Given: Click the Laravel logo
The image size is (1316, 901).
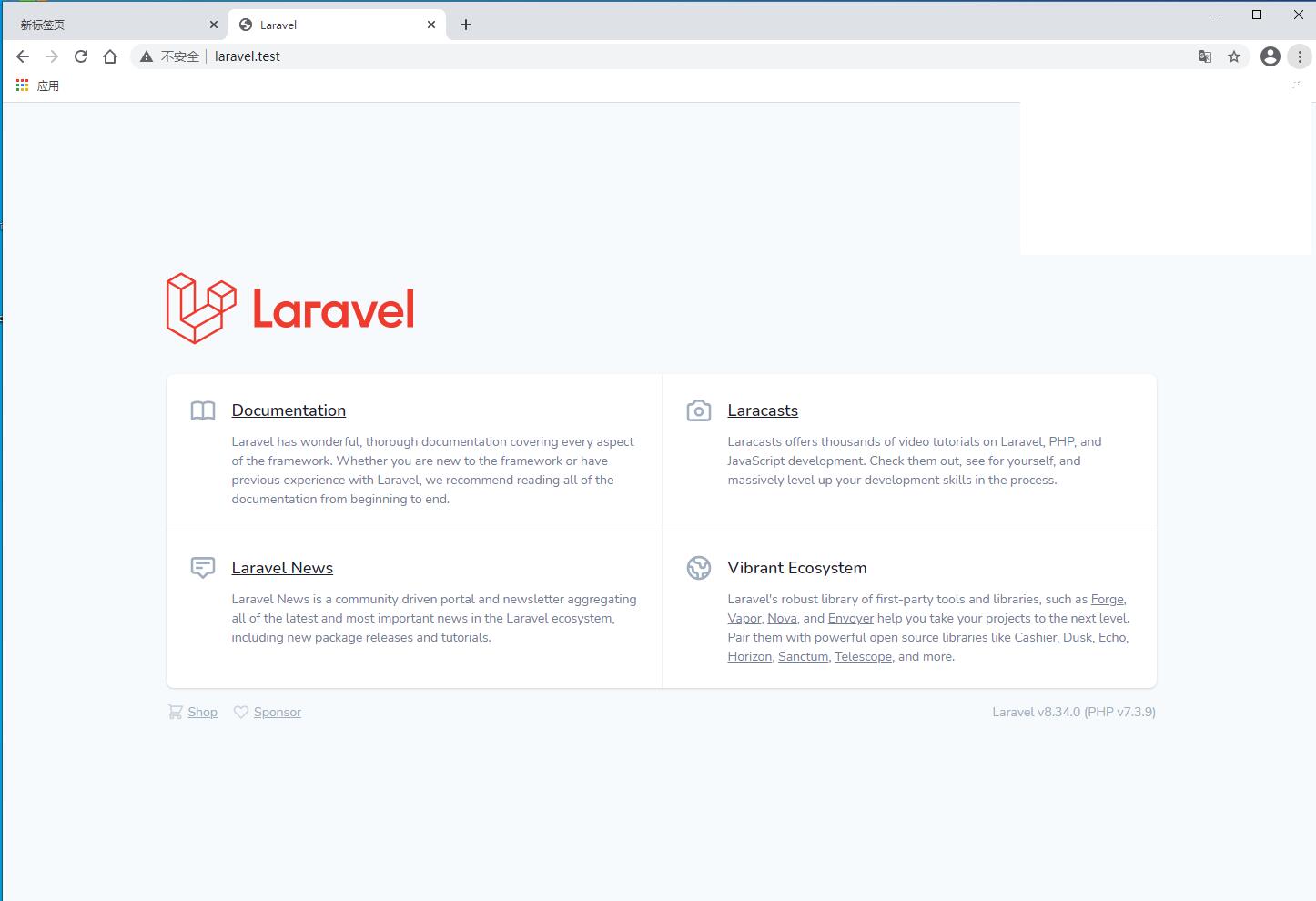Looking at the screenshot, I should [290, 309].
